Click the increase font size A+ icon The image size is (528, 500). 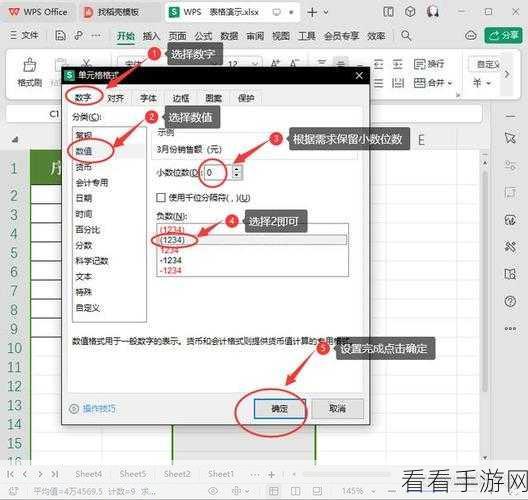pyautogui.click(x=275, y=63)
